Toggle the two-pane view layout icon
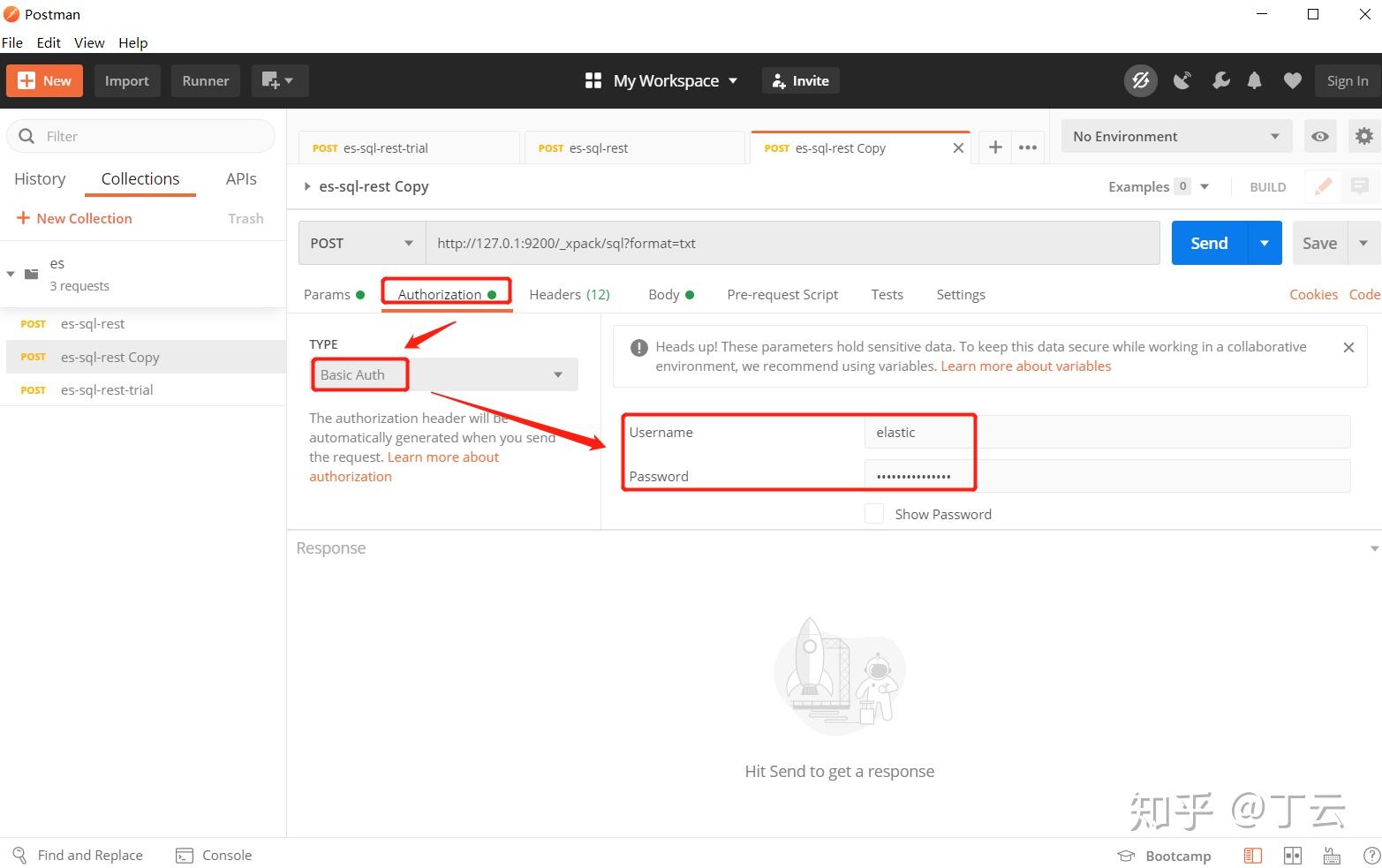 pyautogui.click(x=1293, y=855)
